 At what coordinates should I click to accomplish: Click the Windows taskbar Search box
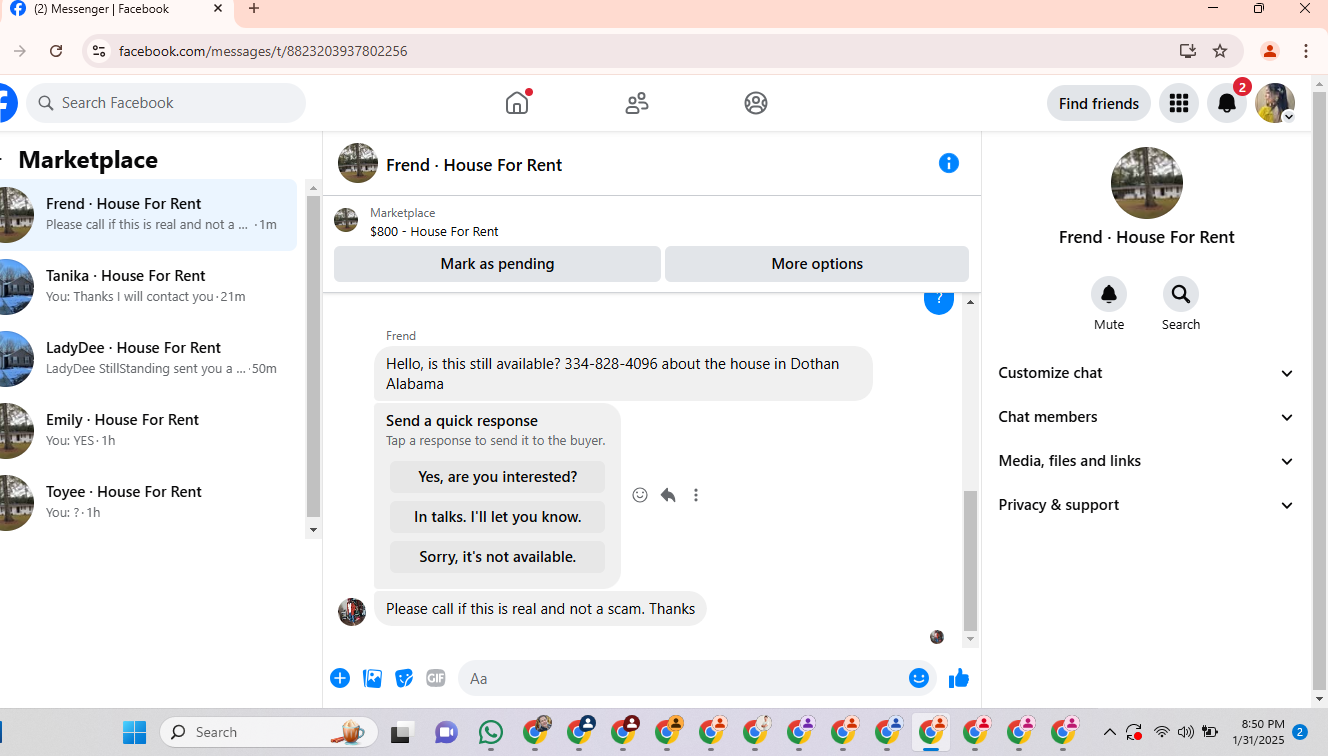click(269, 732)
